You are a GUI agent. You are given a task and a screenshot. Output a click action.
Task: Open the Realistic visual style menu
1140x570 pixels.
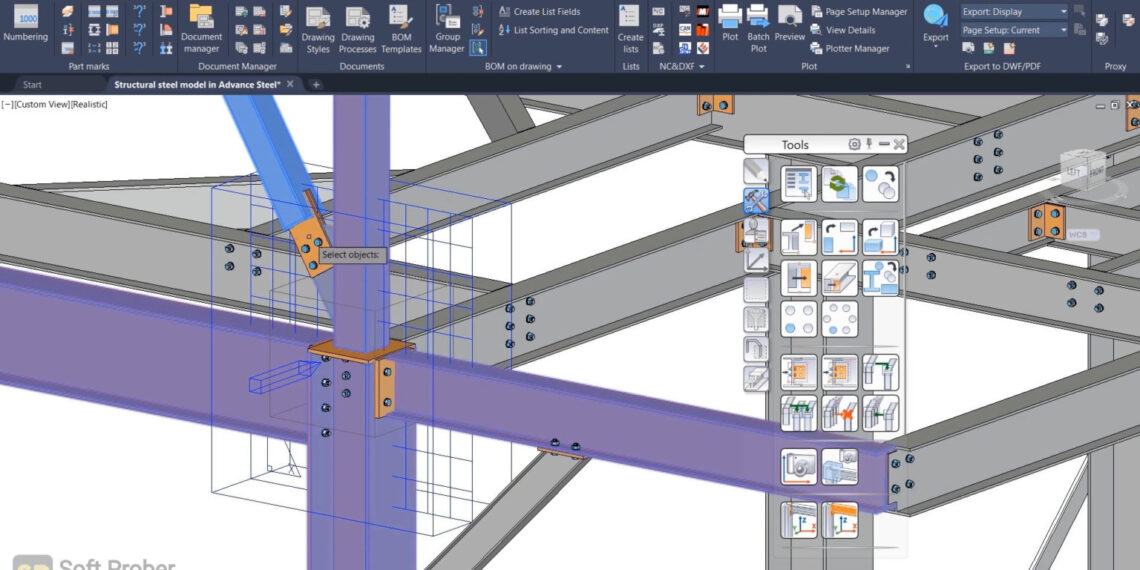[89, 105]
